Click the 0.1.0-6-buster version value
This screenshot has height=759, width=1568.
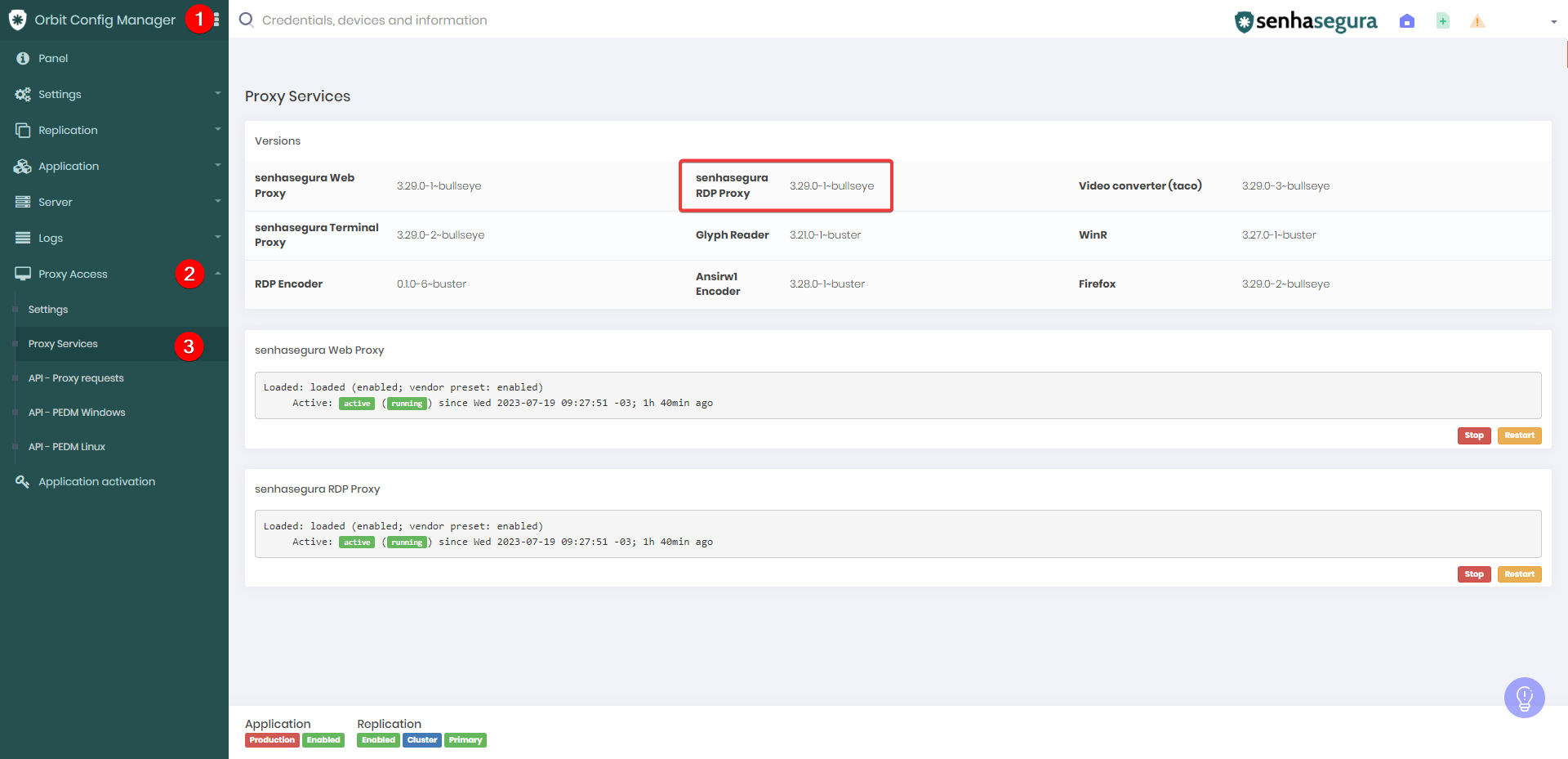pyautogui.click(x=431, y=284)
